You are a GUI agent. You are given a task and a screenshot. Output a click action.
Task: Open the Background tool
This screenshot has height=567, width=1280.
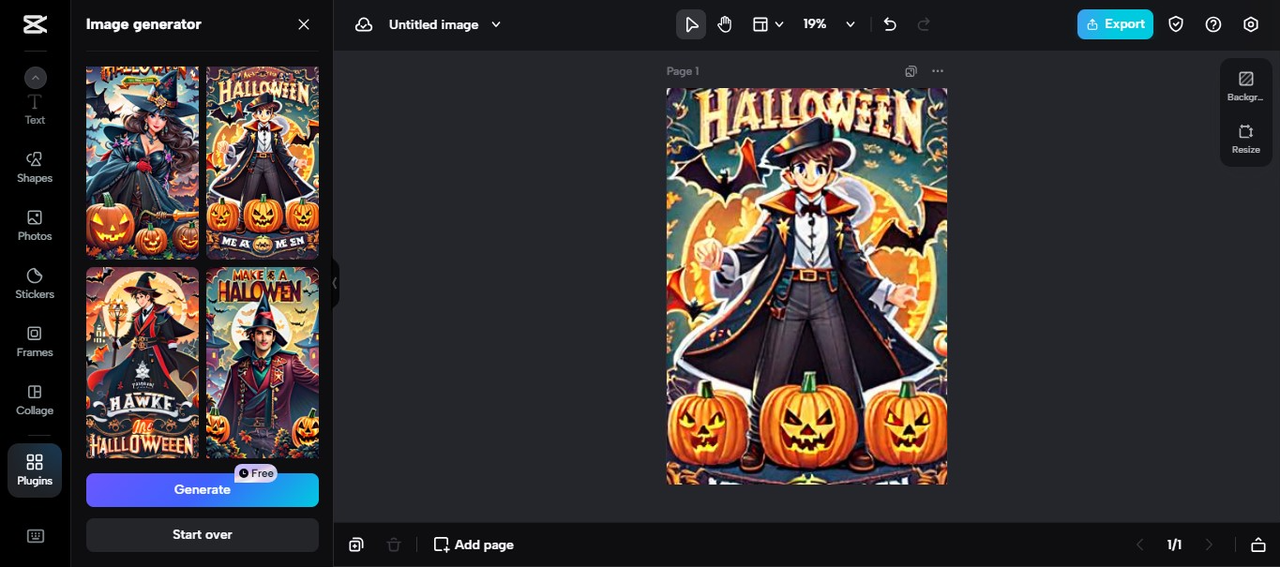1246,86
